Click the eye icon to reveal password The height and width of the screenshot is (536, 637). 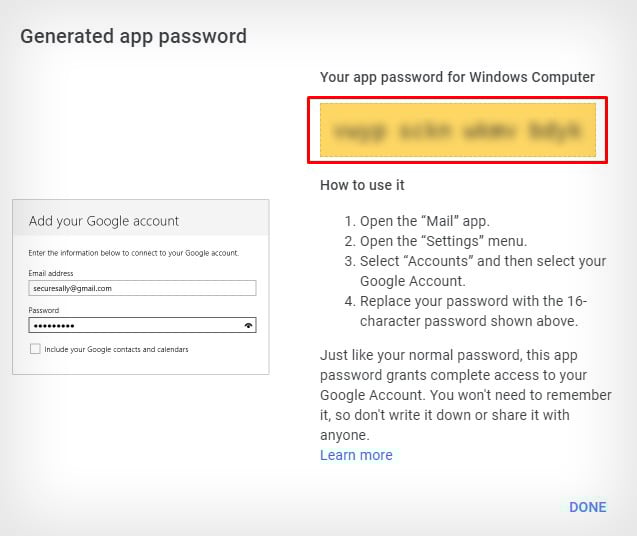pyautogui.click(x=248, y=326)
